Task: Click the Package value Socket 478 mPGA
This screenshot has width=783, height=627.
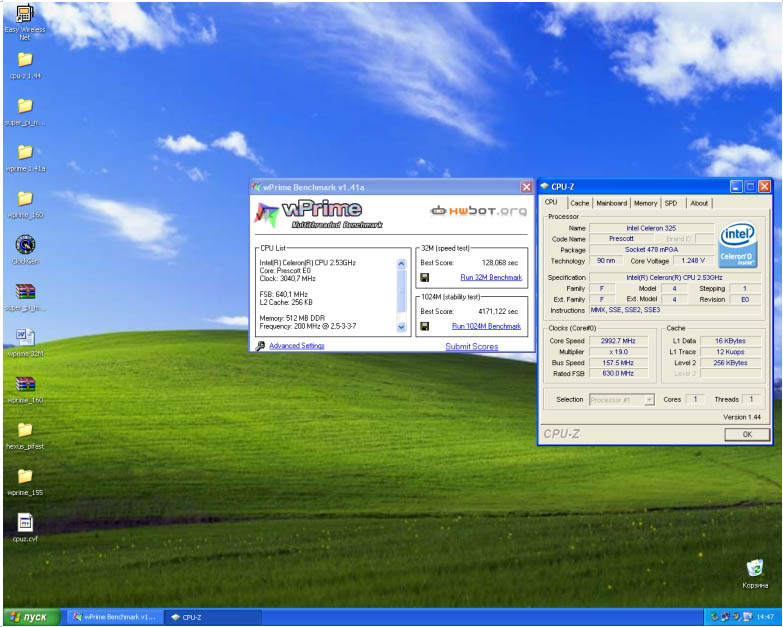Action: 651,250
